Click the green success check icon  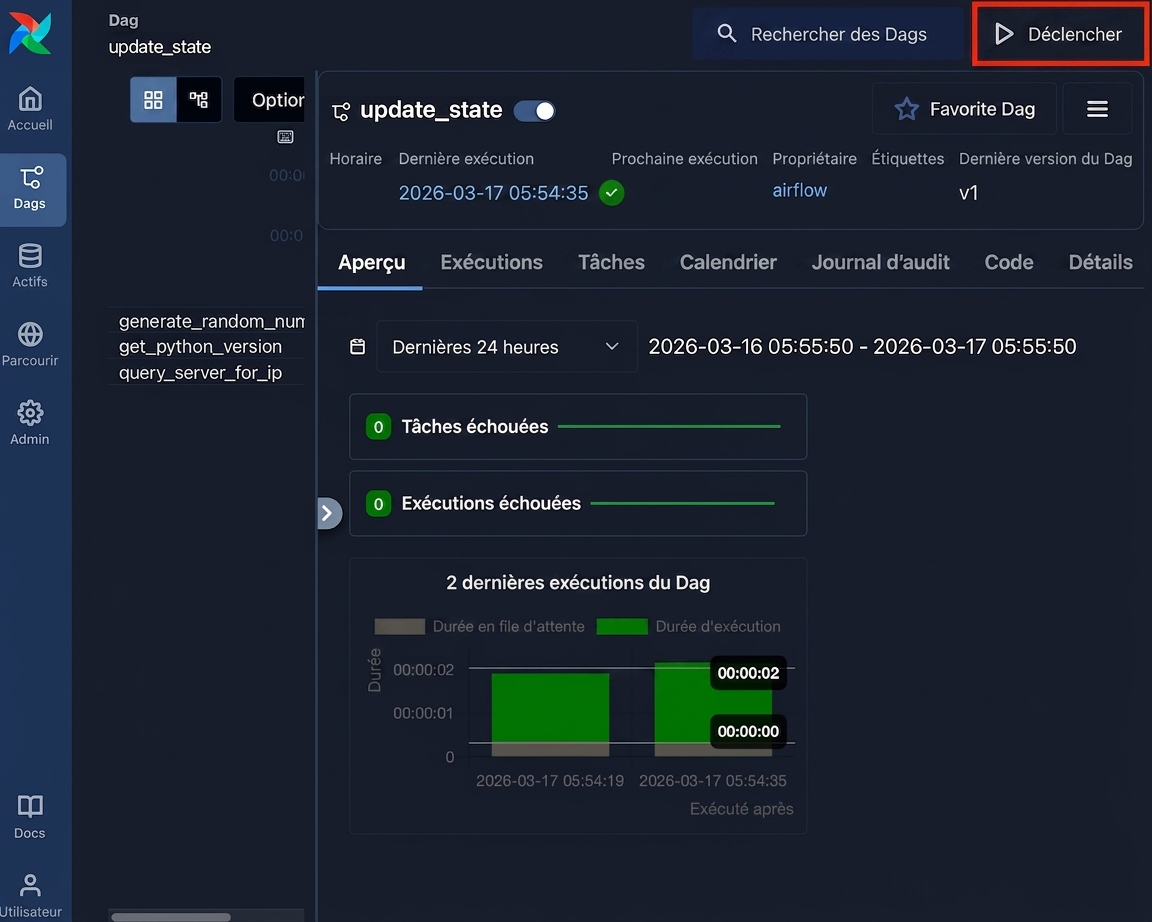click(x=611, y=192)
